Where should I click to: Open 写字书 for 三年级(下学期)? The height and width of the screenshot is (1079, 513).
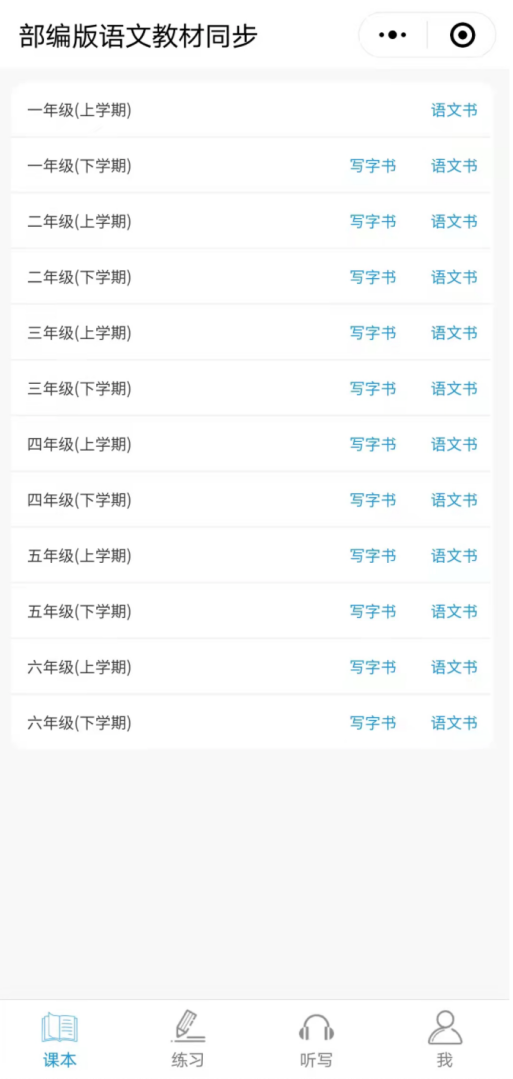[x=373, y=389]
